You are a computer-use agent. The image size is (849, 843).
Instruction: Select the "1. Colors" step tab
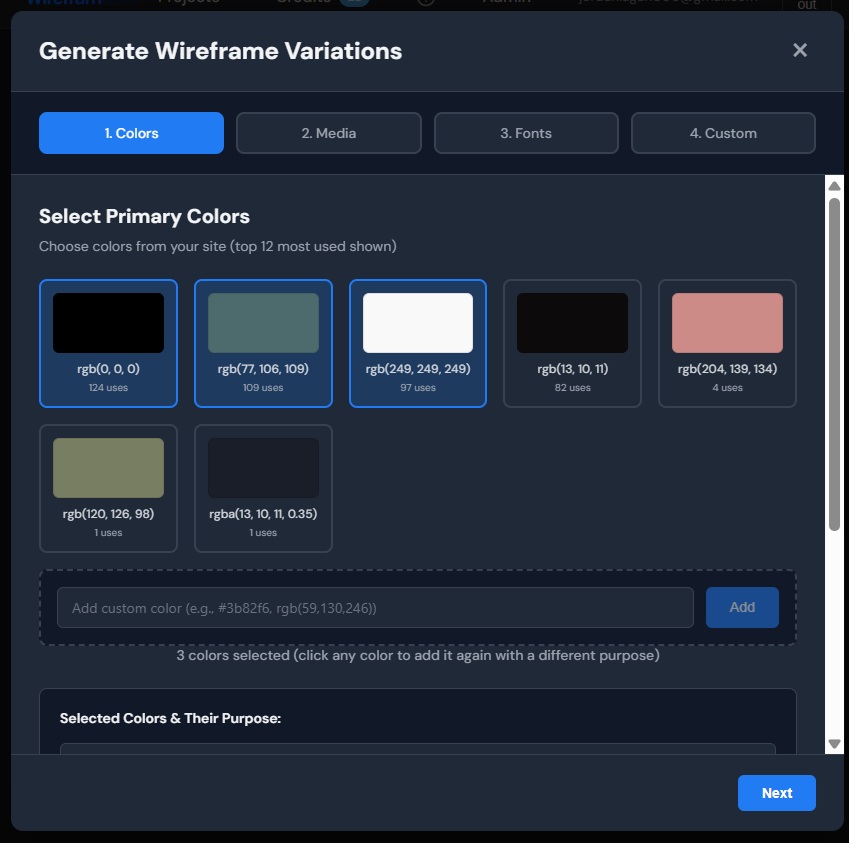[131, 132]
